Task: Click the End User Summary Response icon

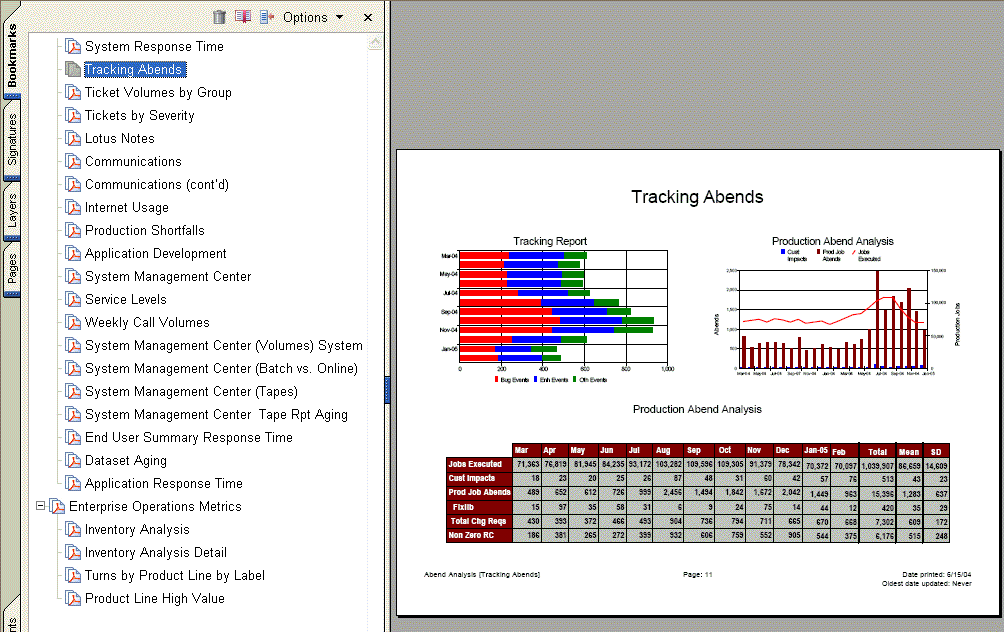Action: point(73,437)
